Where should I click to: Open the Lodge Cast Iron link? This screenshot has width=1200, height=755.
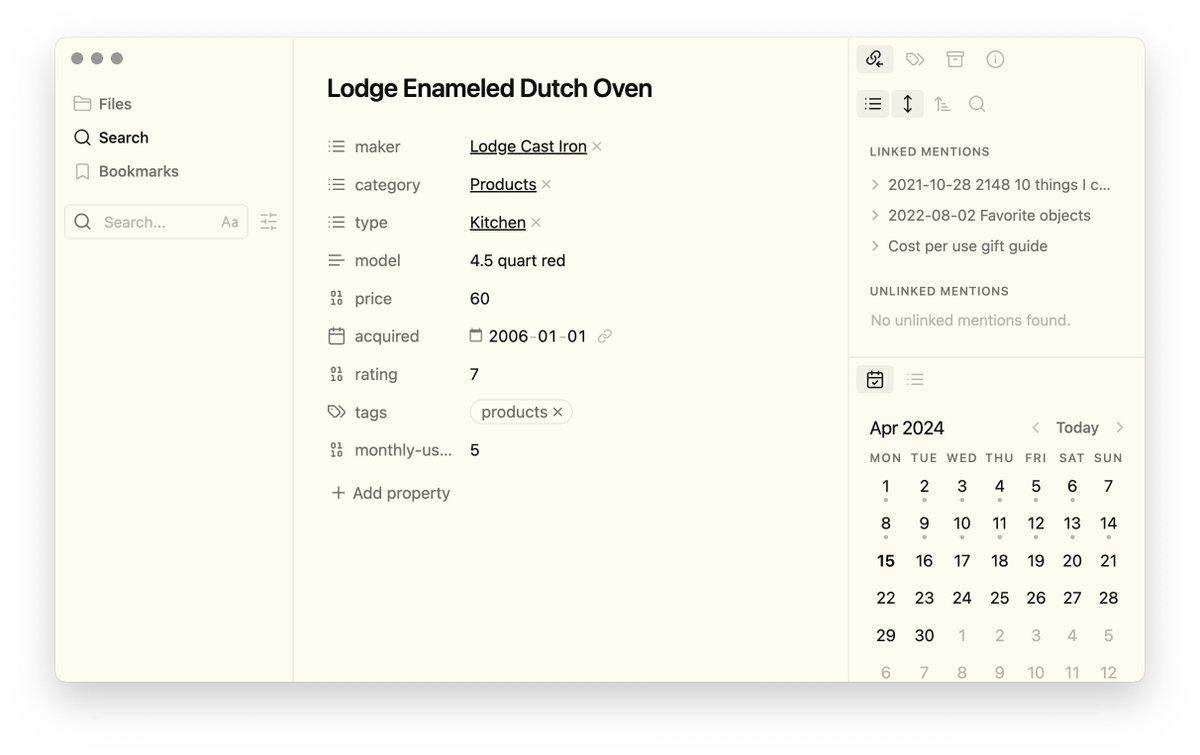coord(528,147)
